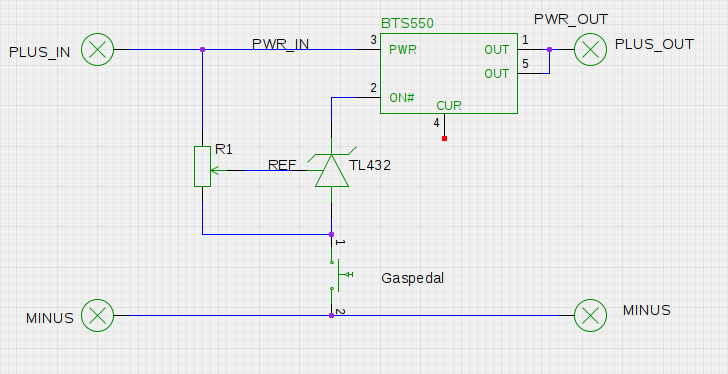Select the BTS550 IC box

[x=449, y=73]
